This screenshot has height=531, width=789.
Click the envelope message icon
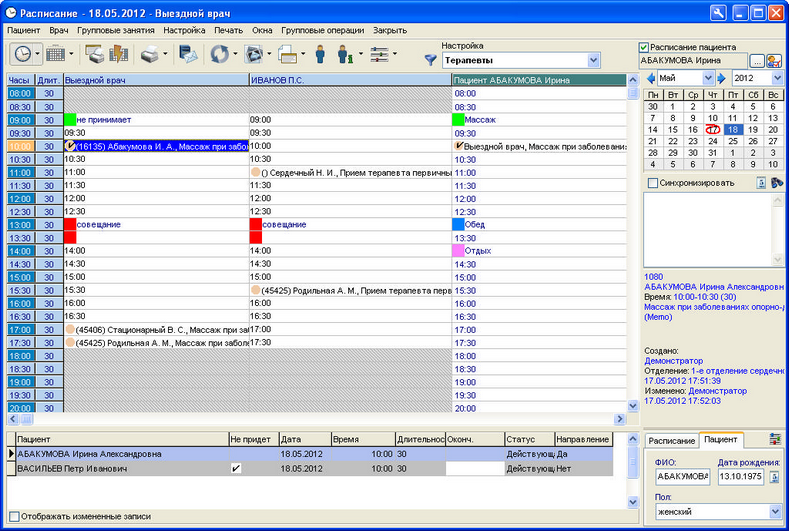[188, 54]
